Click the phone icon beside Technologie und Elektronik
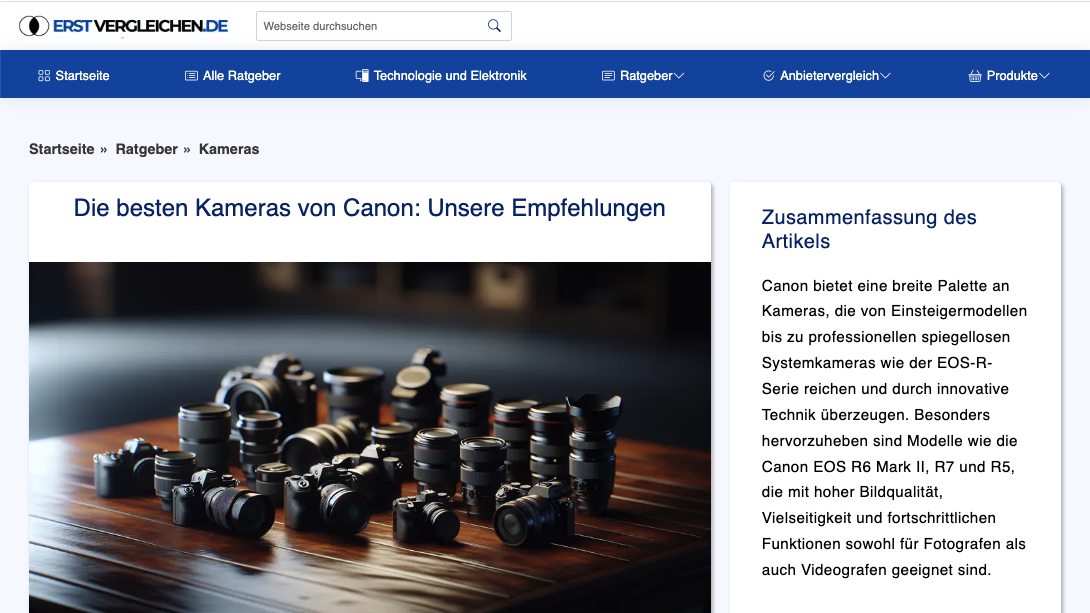The width and height of the screenshot is (1090, 613). click(360, 74)
